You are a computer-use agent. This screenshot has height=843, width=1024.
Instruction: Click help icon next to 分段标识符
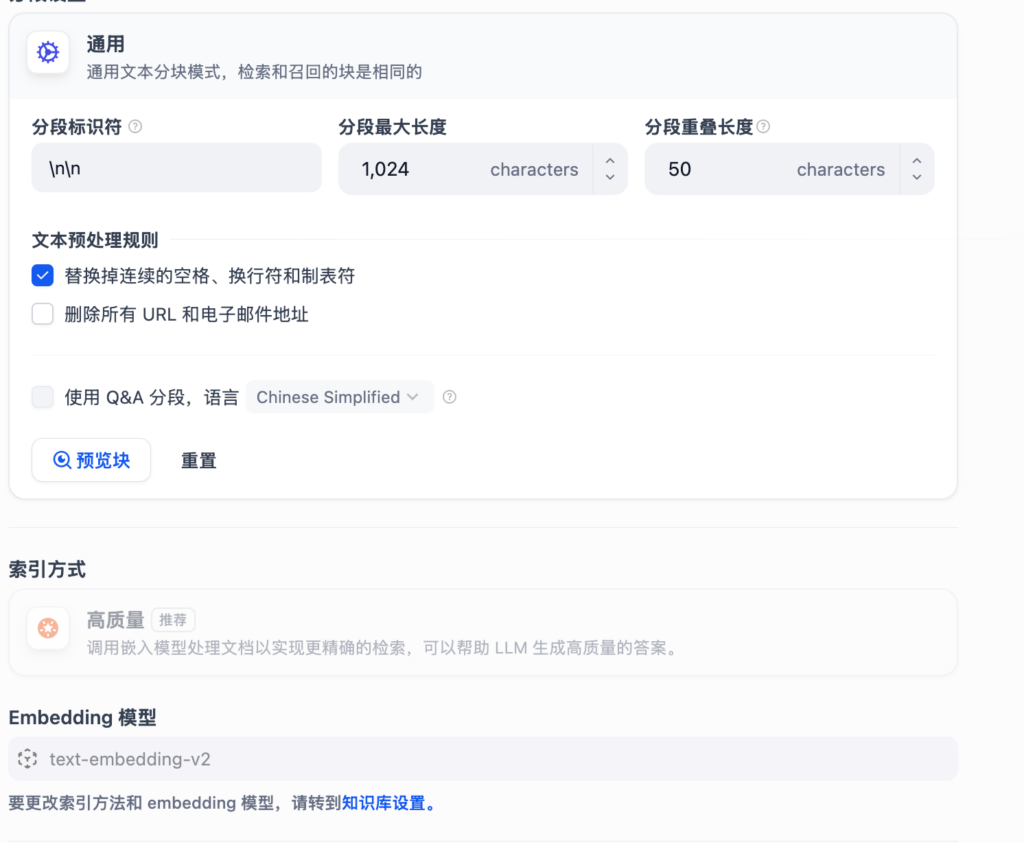[x=135, y=126]
